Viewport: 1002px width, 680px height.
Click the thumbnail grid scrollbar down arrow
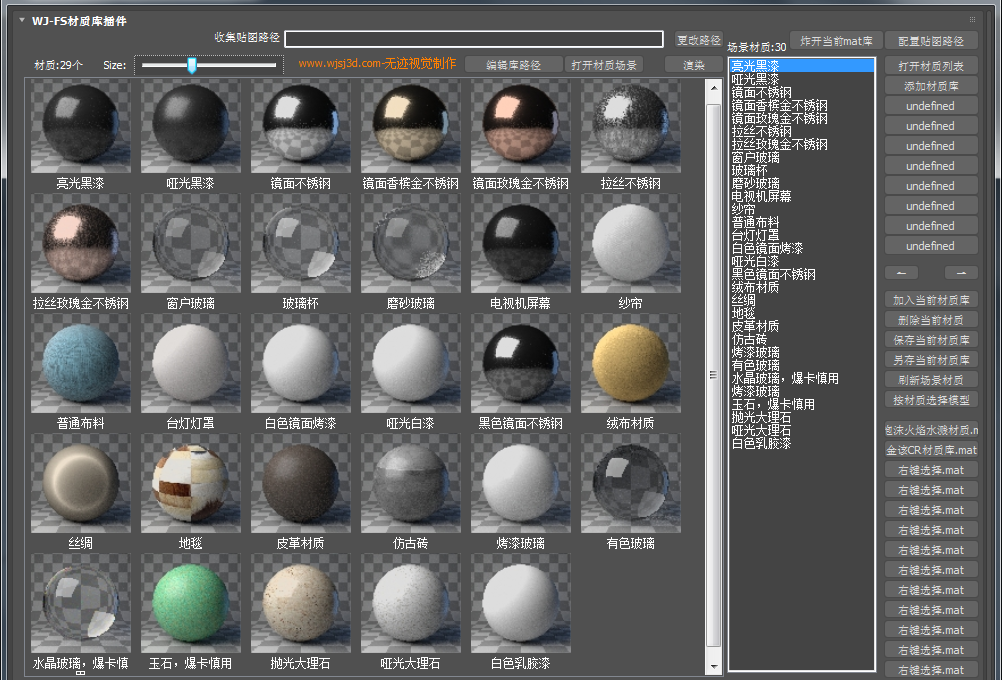pyautogui.click(x=714, y=664)
